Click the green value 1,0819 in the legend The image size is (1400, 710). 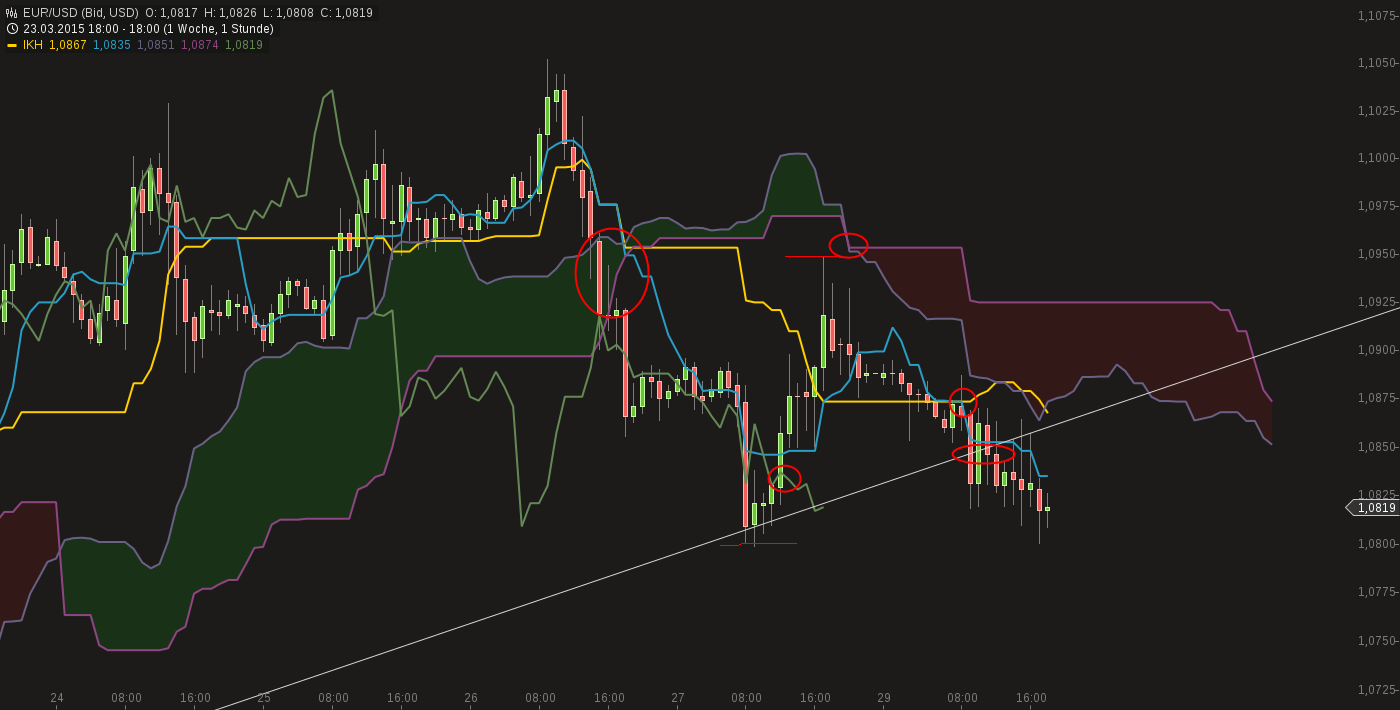(244, 44)
